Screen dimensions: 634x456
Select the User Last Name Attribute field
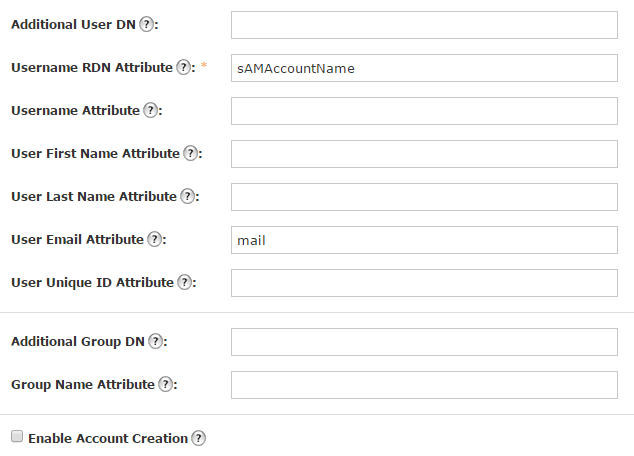[x=424, y=197]
